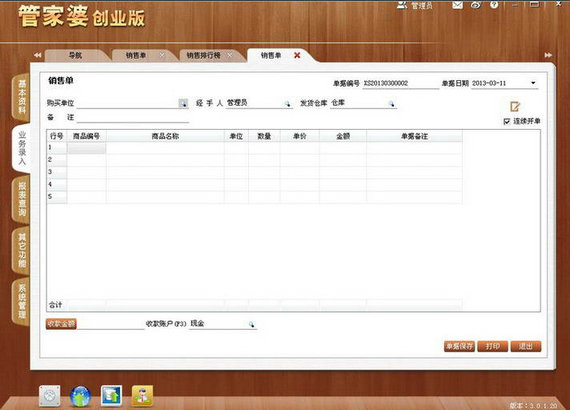The width and height of the screenshot is (570, 410).
Task: Open the 报表查询 side tab
Action: [21, 199]
